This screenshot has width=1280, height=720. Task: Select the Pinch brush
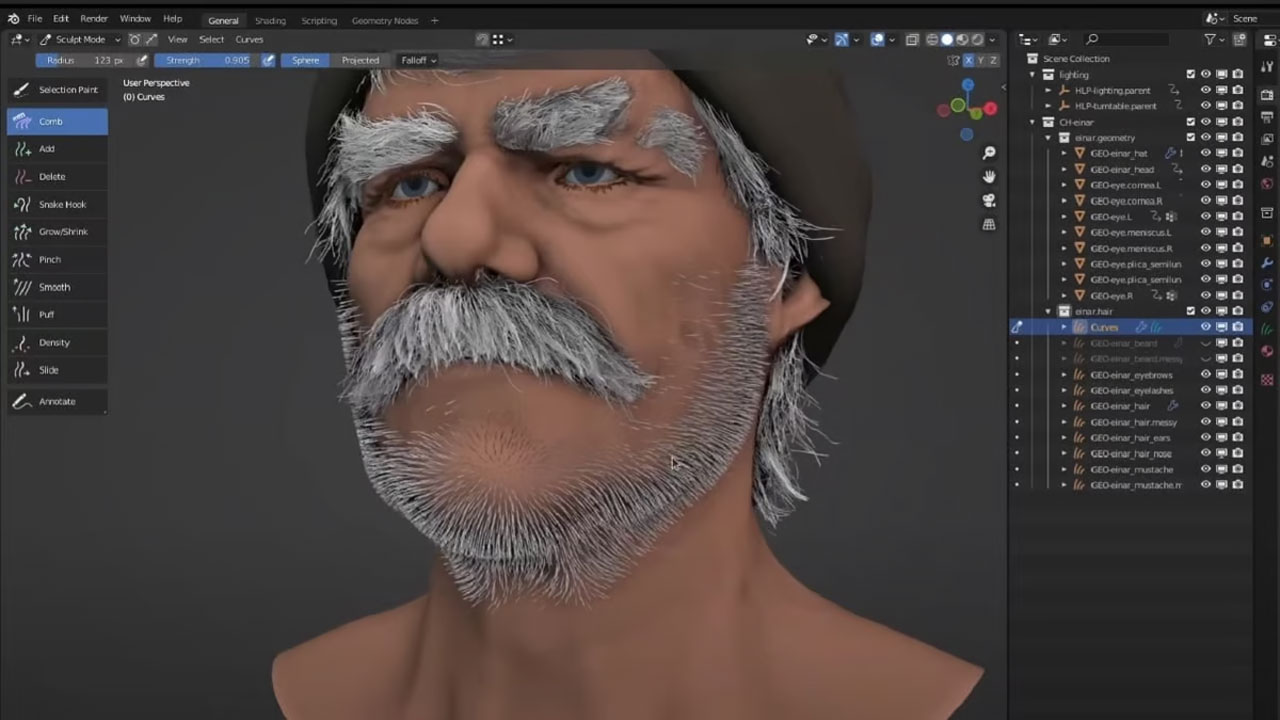57,259
